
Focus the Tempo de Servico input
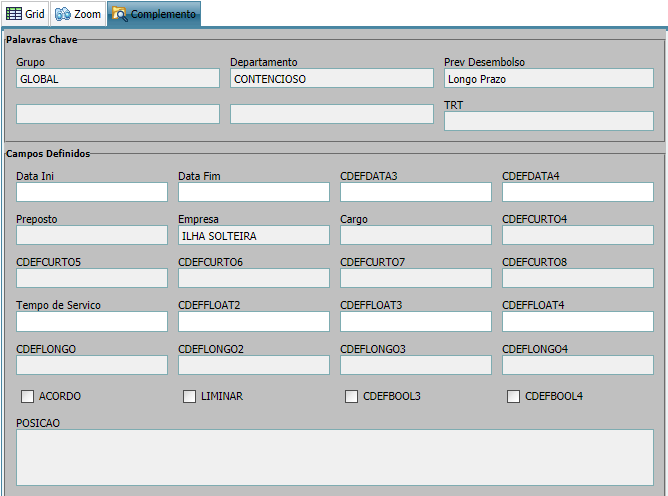point(92,321)
